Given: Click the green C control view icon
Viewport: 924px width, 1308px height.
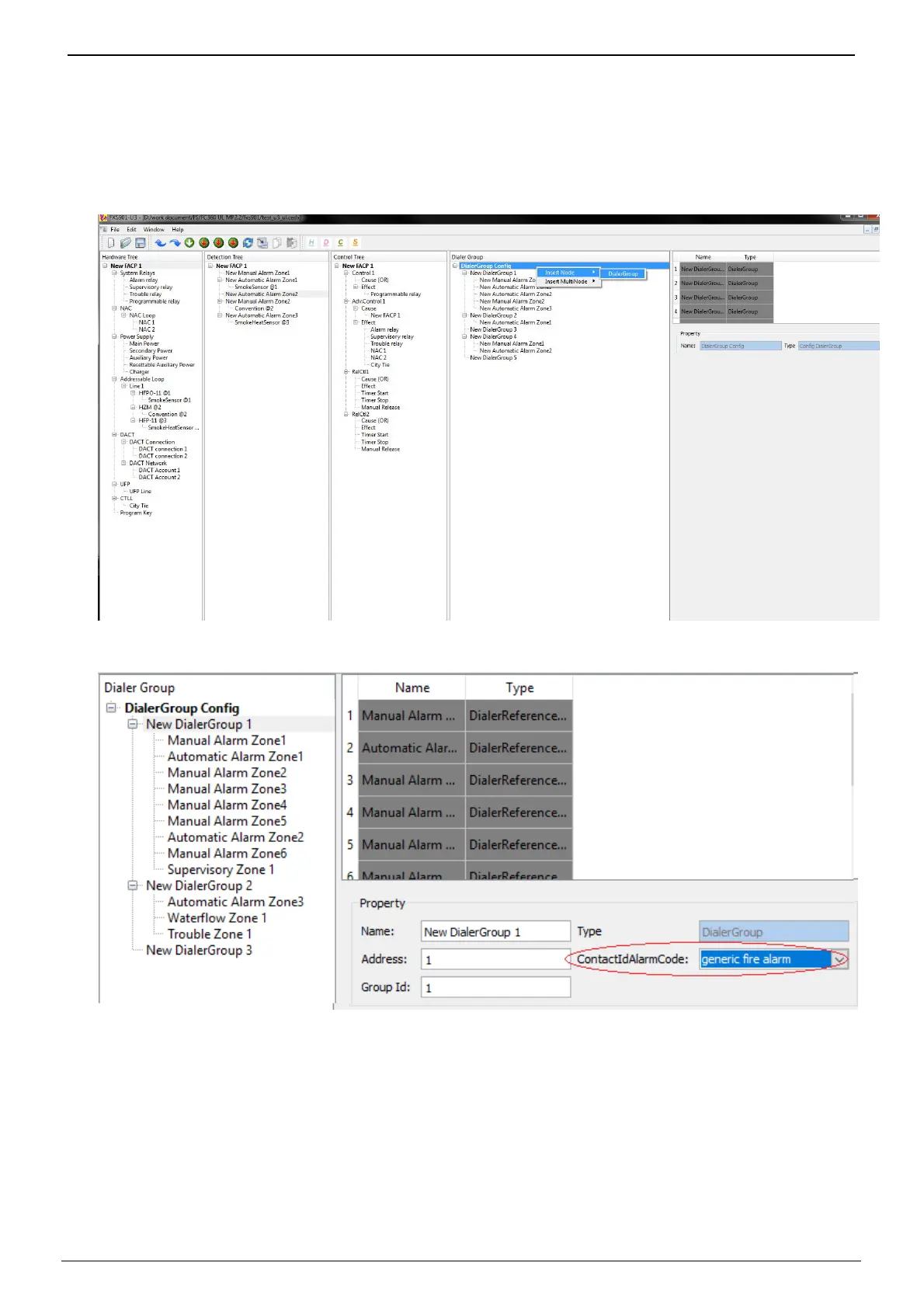Looking at the screenshot, I should [x=340, y=243].
